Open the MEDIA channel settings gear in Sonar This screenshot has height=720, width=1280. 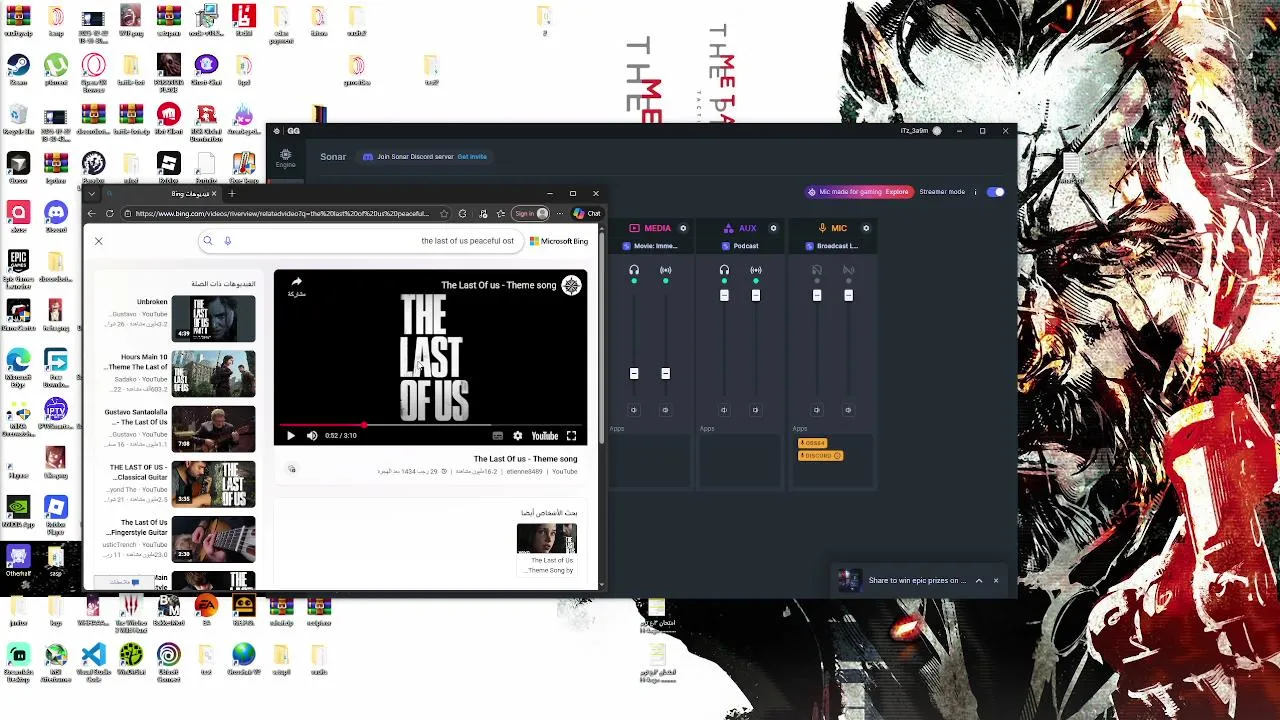point(683,228)
